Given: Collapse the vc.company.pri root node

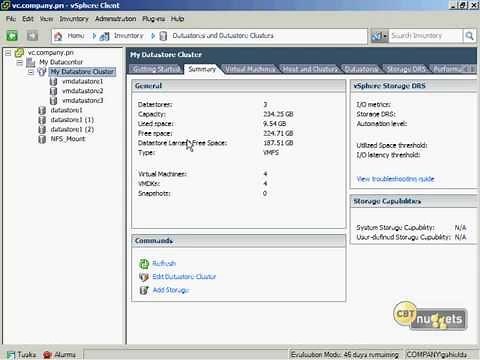Looking at the screenshot, I should [8, 53].
